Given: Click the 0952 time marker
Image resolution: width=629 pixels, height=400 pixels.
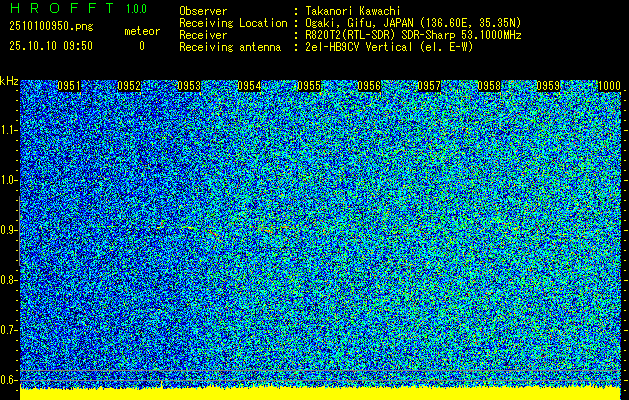Looking at the screenshot, I should coord(129,86).
